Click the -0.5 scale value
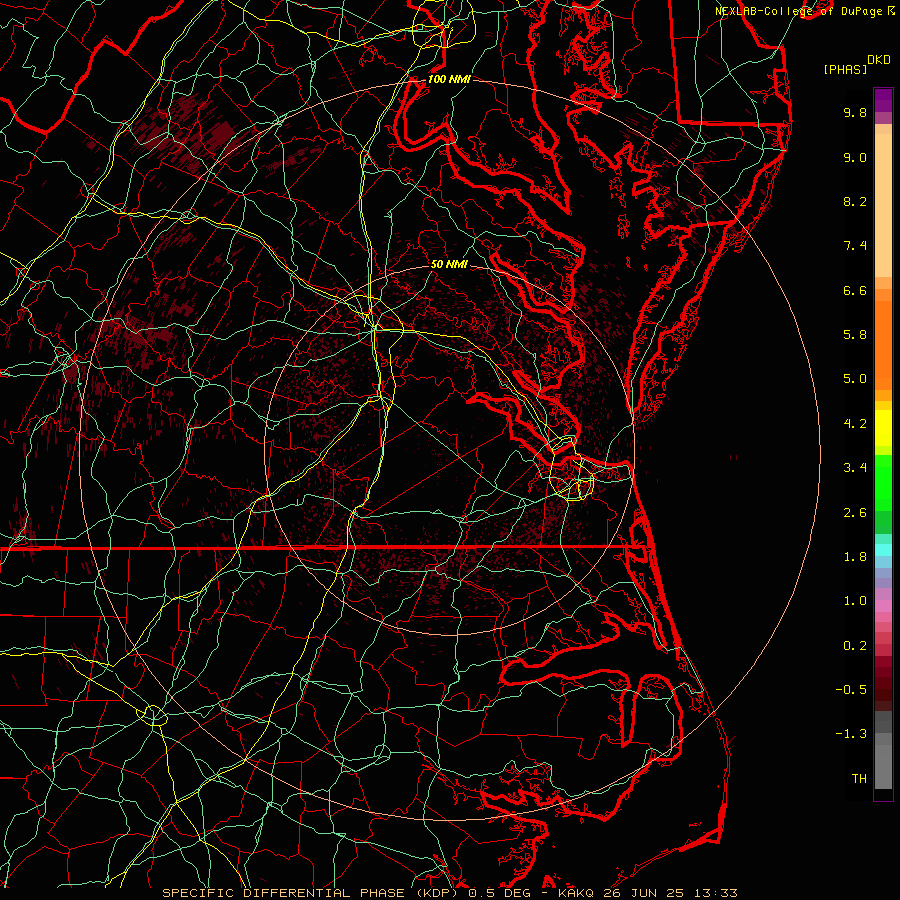This screenshot has height=900, width=900. [851, 690]
